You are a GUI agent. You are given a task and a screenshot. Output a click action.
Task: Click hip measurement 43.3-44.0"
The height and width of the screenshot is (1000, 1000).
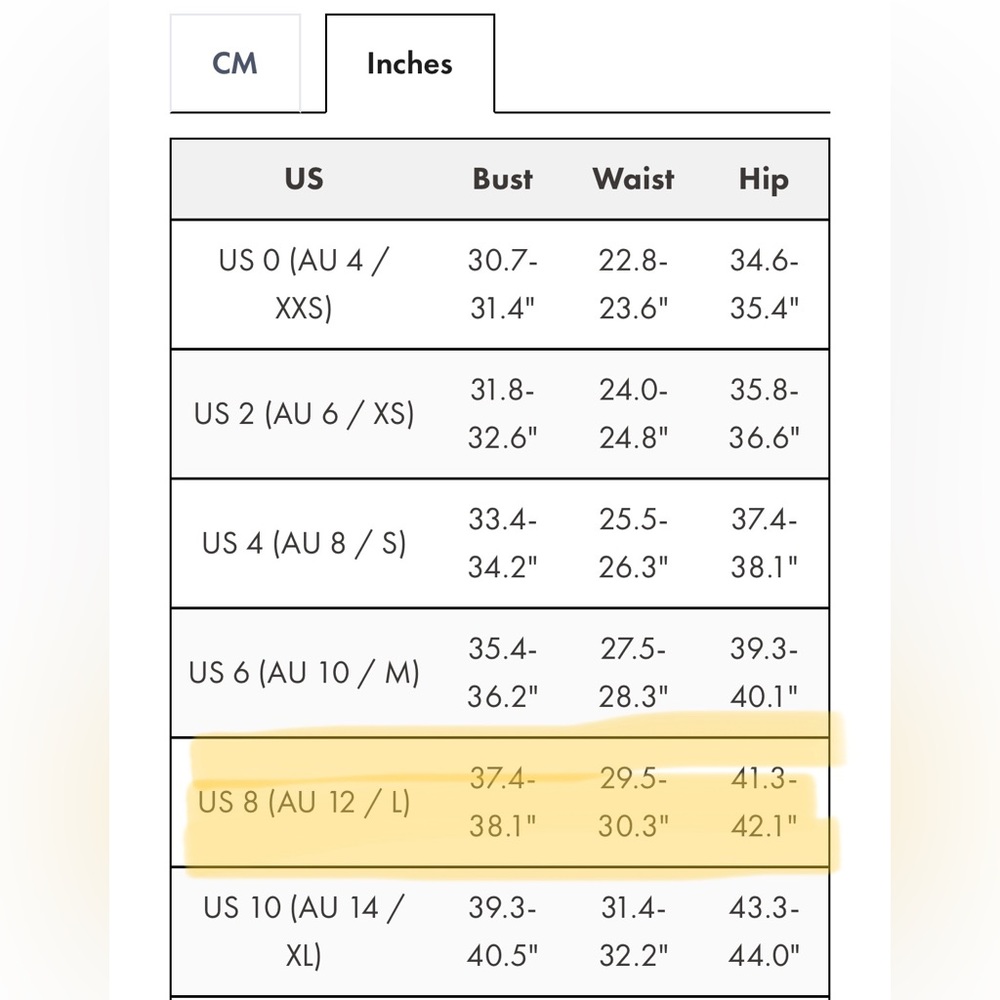tap(764, 932)
